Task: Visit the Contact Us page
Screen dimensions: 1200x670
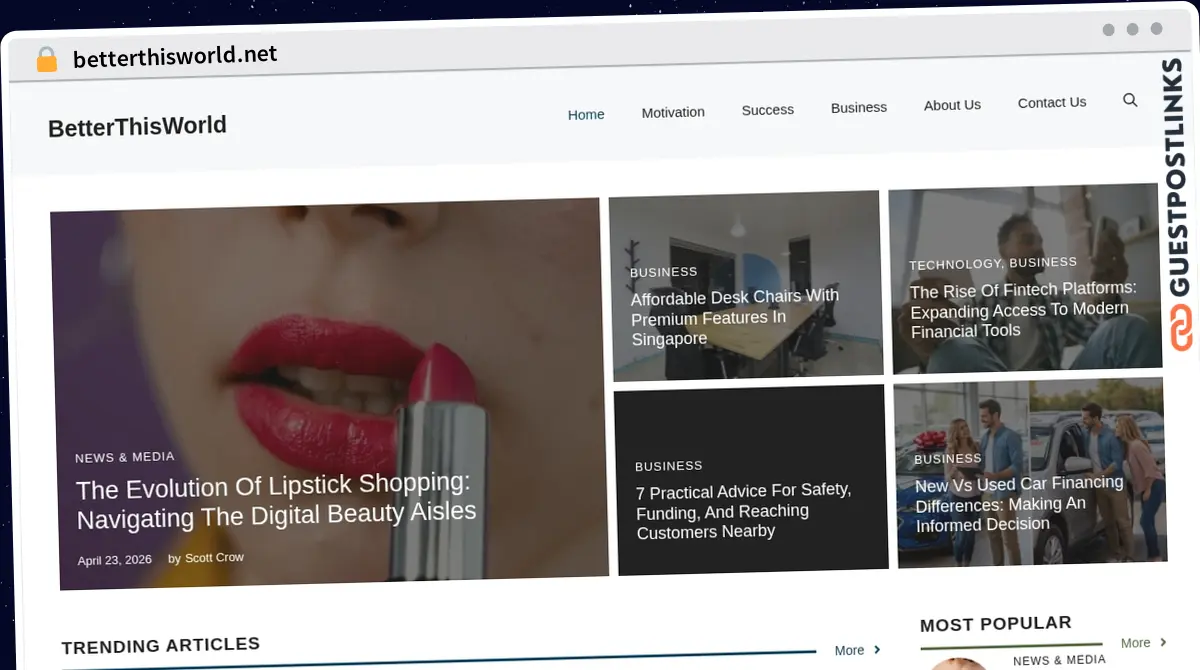Action: [x=1051, y=102]
